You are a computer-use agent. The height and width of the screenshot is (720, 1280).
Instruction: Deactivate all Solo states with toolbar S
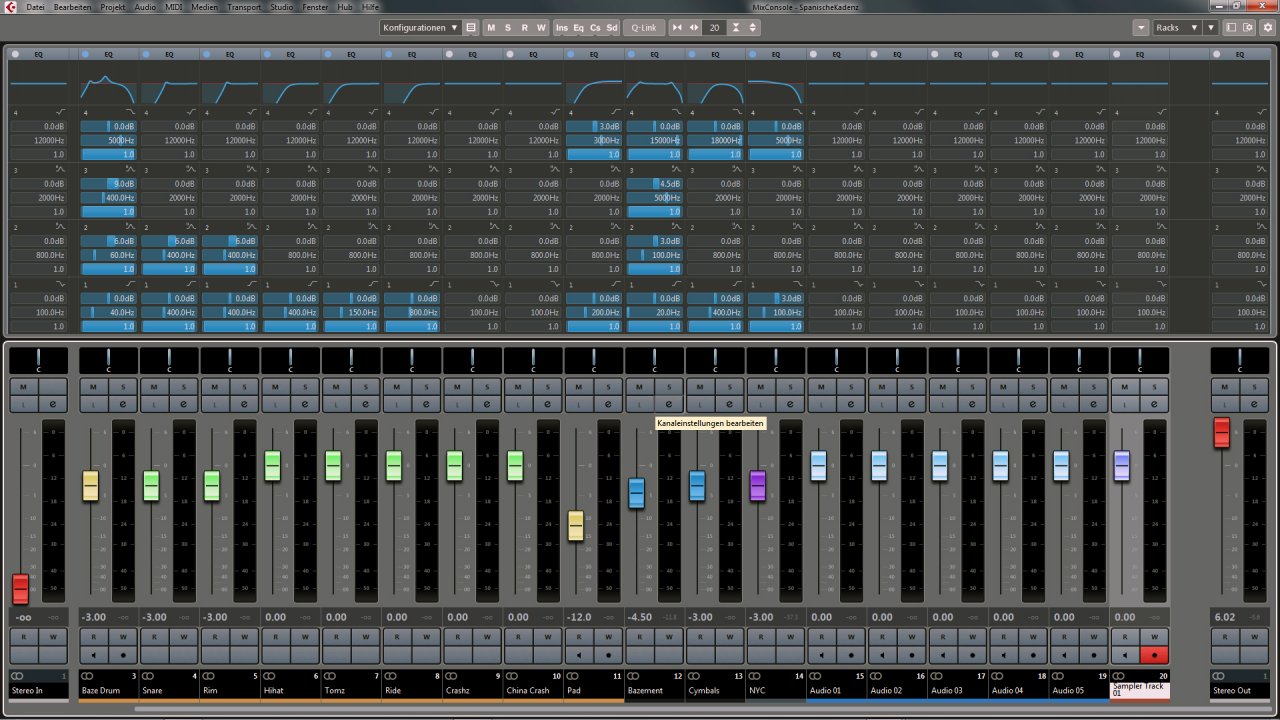click(x=507, y=28)
